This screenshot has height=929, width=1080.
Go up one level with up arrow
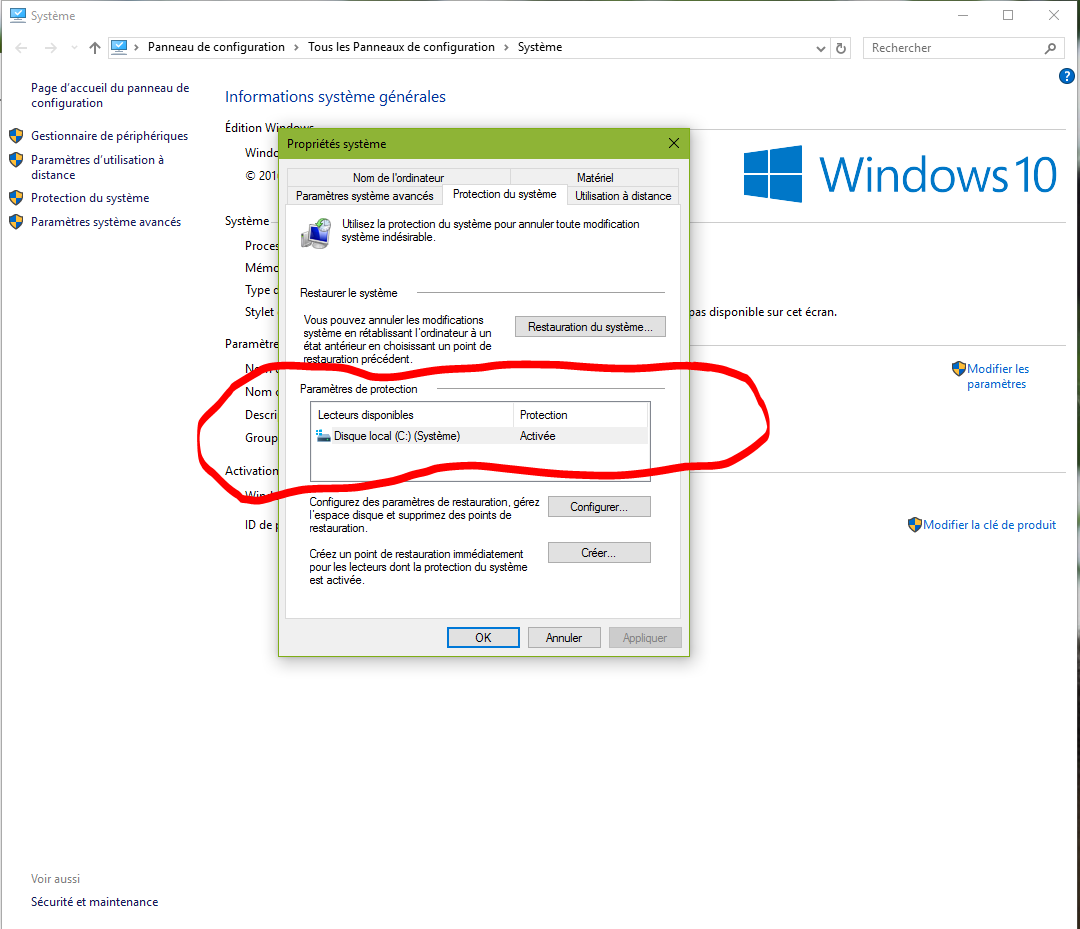[95, 48]
